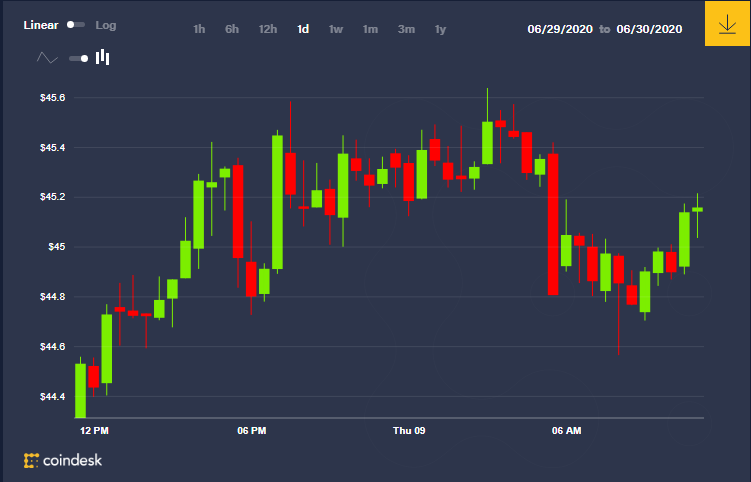This screenshot has height=482, width=751.
Task: Switch to the 1h timeframe
Action: point(199,29)
